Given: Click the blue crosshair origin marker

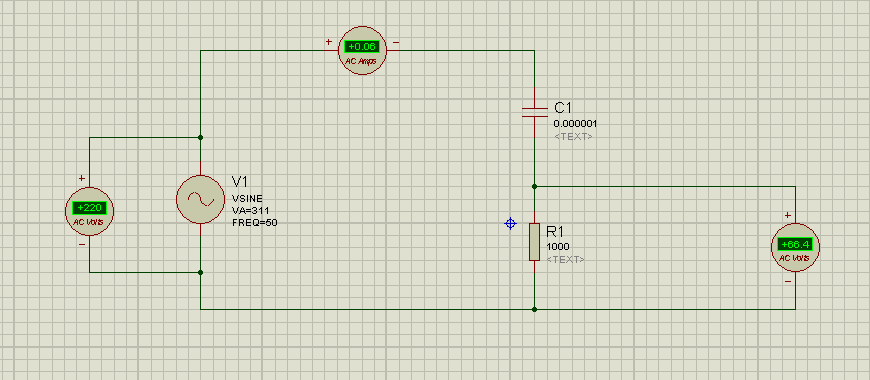Looking at the screenshot, I should point(510,224).
